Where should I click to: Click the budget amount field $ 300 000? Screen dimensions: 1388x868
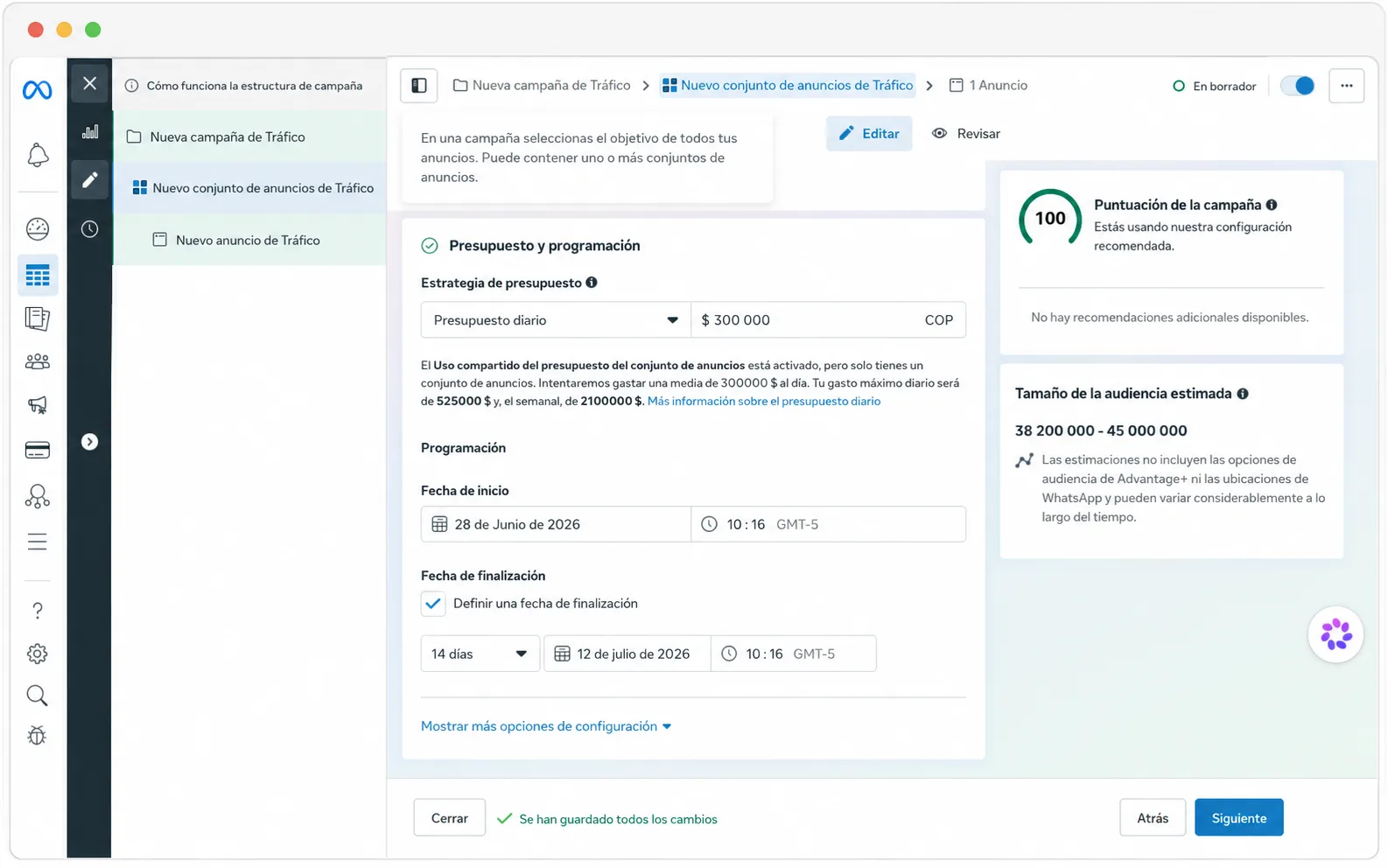(828, 320)
